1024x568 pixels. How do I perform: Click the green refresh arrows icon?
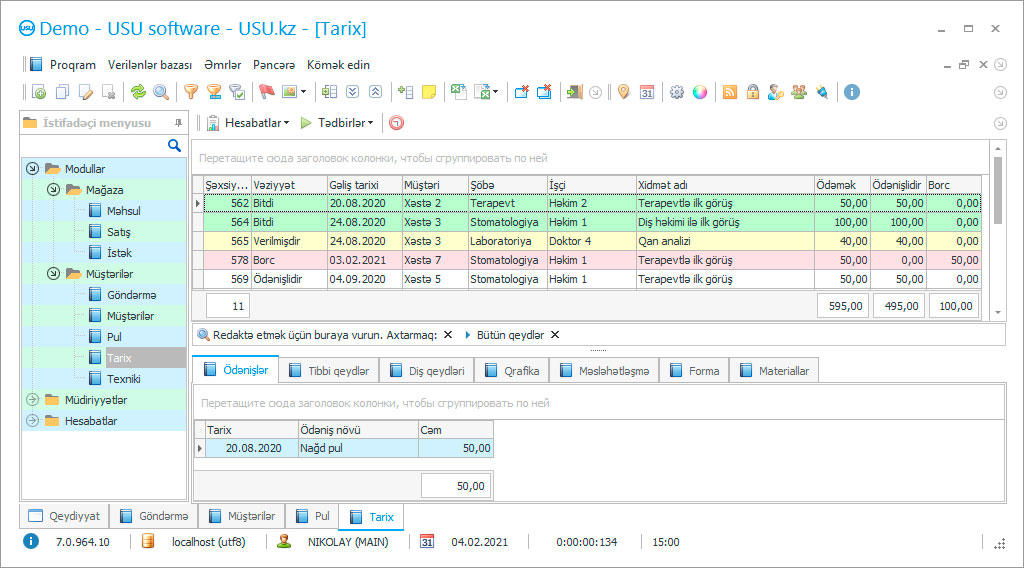[138, 92]
